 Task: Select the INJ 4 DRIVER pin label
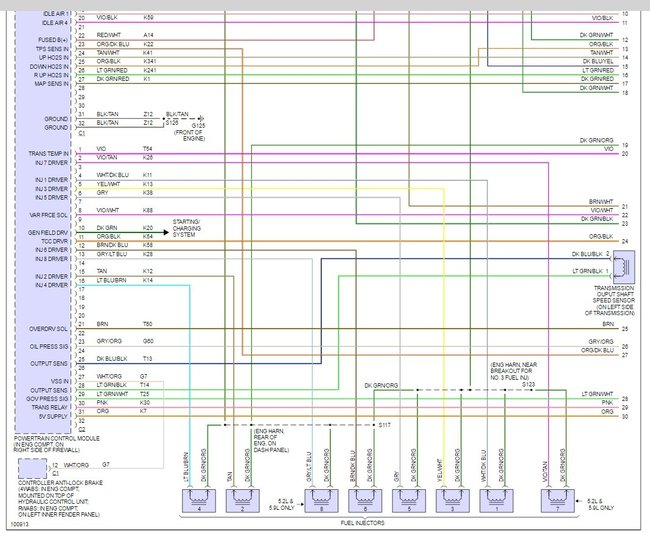point(51,285)
